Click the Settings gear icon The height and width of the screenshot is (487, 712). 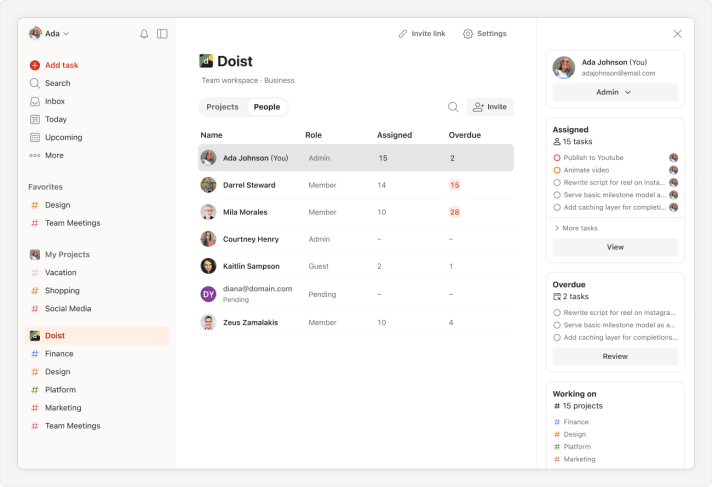click(468, 34)
